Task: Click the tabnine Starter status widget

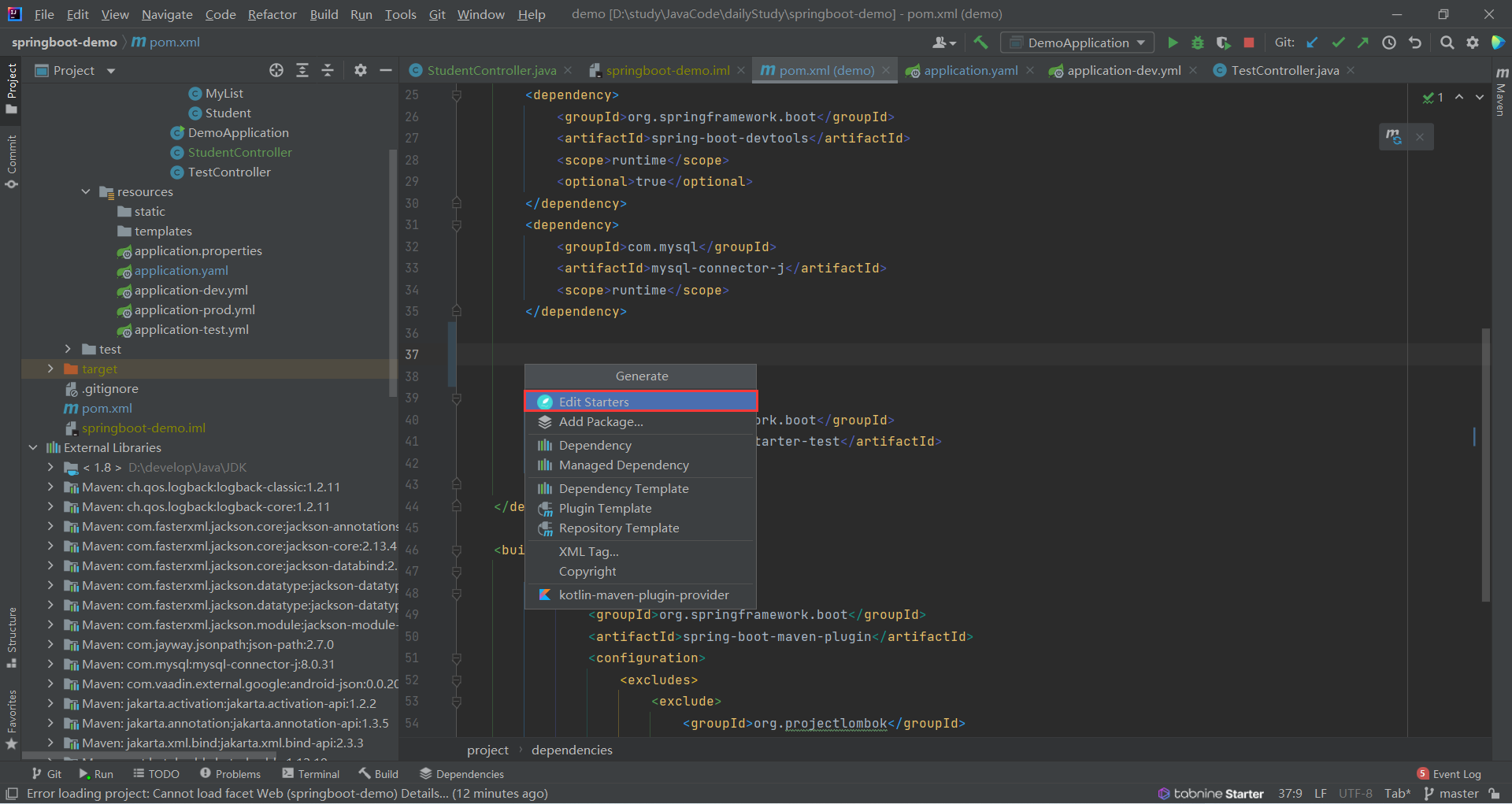Action: (1210, 794)
